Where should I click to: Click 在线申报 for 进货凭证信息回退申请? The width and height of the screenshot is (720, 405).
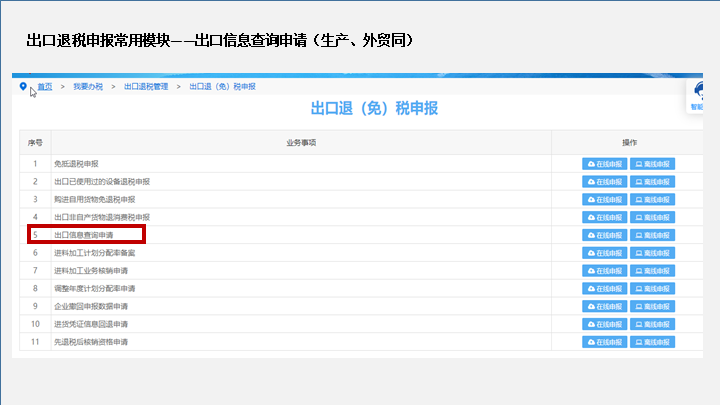pos(604,324)
